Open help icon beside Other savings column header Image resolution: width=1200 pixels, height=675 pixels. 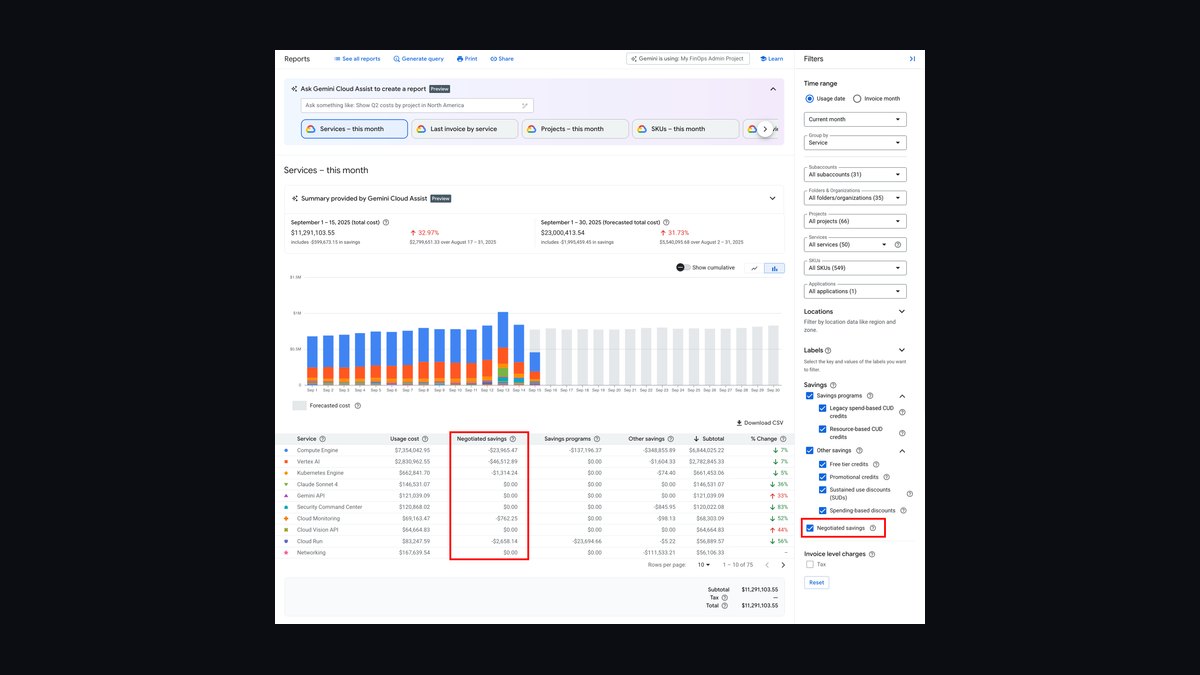pyautogui.click(x=672, y=439)
